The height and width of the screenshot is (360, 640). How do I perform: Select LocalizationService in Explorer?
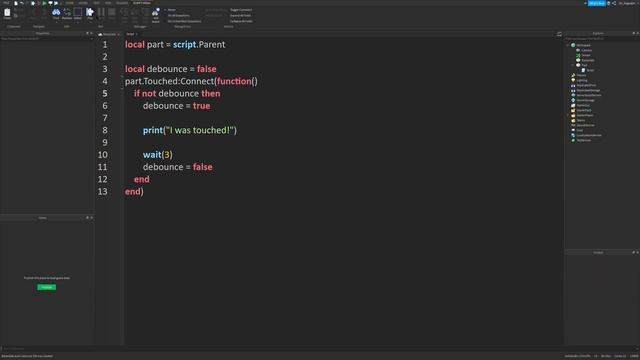(x=589, y=135)
